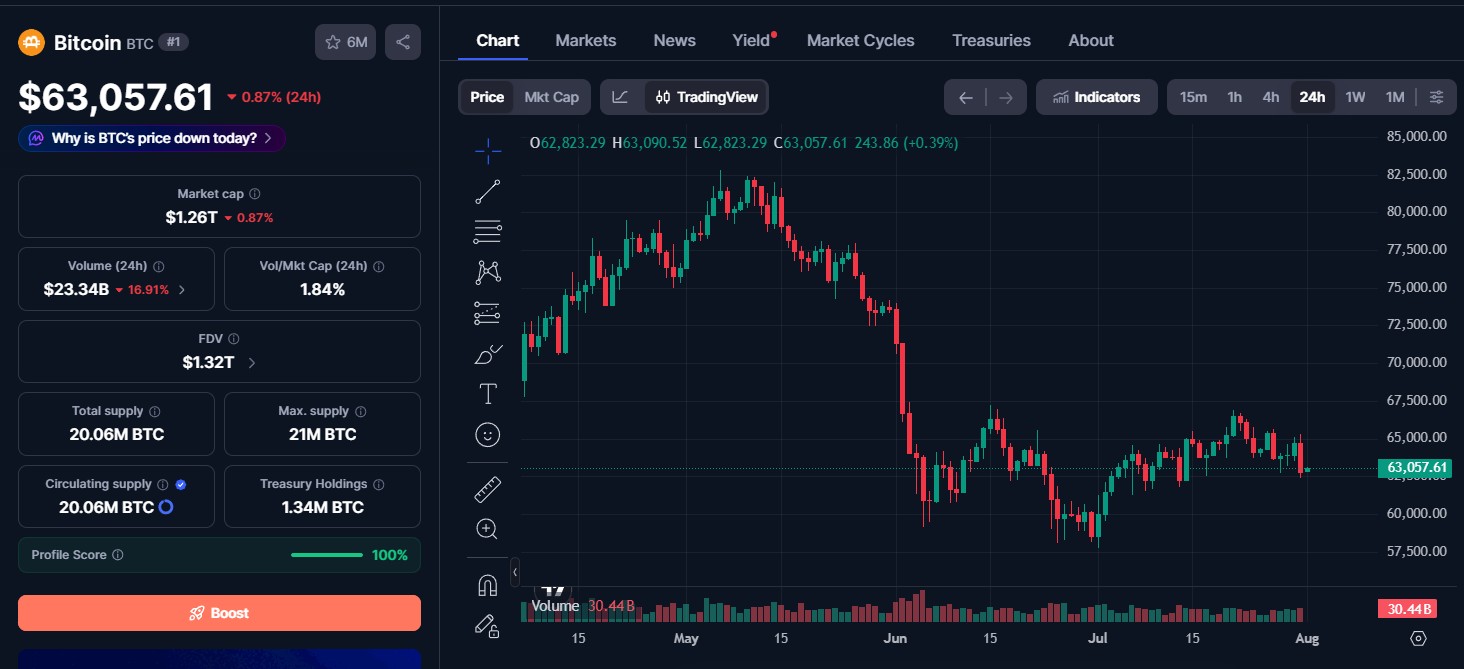Screen dimensions: 1464x669
Task: Click the 1.34M BTC treasury holdings value
Action: pyautogui.click(x=322, y=507)
